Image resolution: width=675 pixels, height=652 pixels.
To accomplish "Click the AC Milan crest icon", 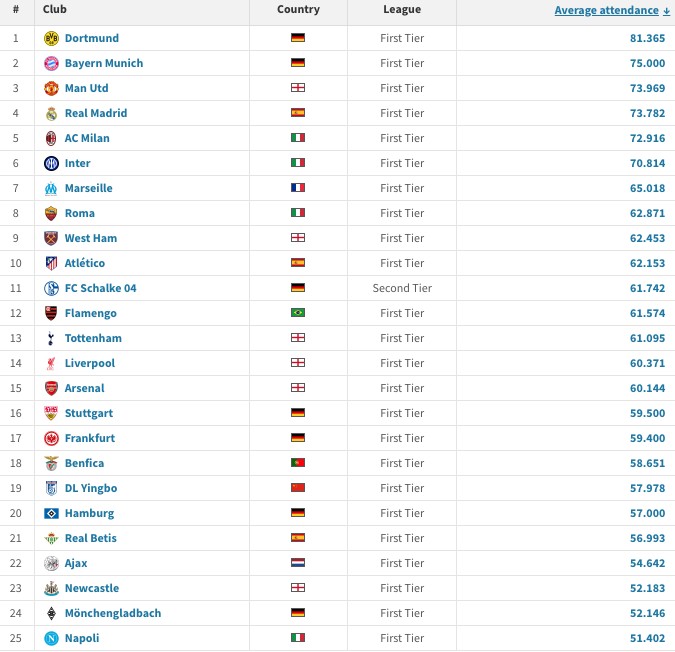I will pos(51,138).
